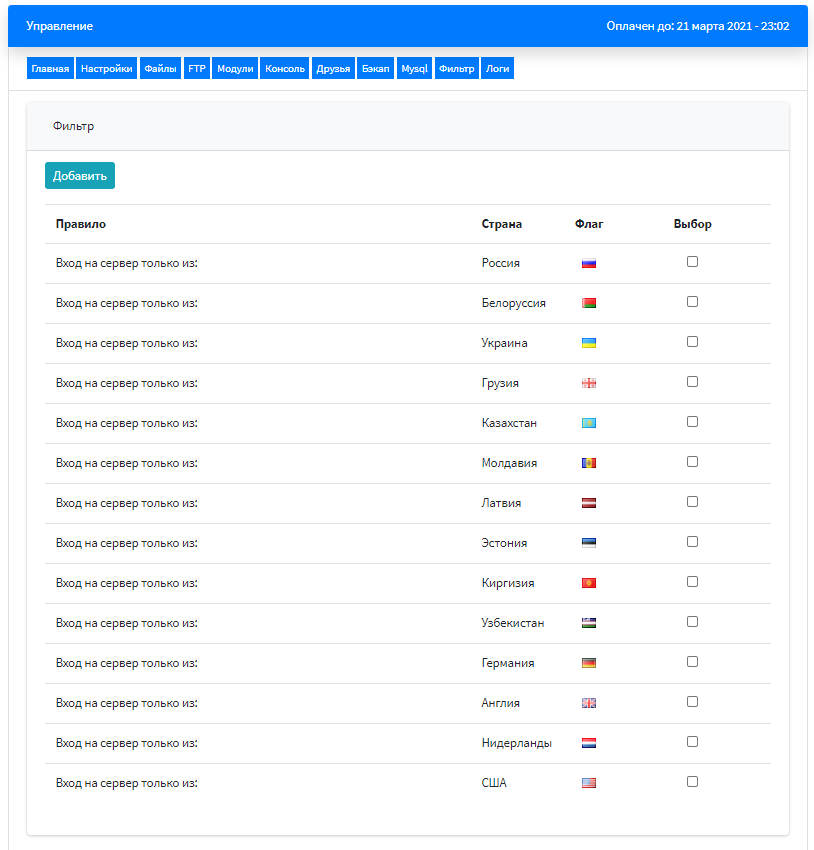Click the Молдавия country name
The width and height of the screenshot is (814, 850).
[509, 463]
